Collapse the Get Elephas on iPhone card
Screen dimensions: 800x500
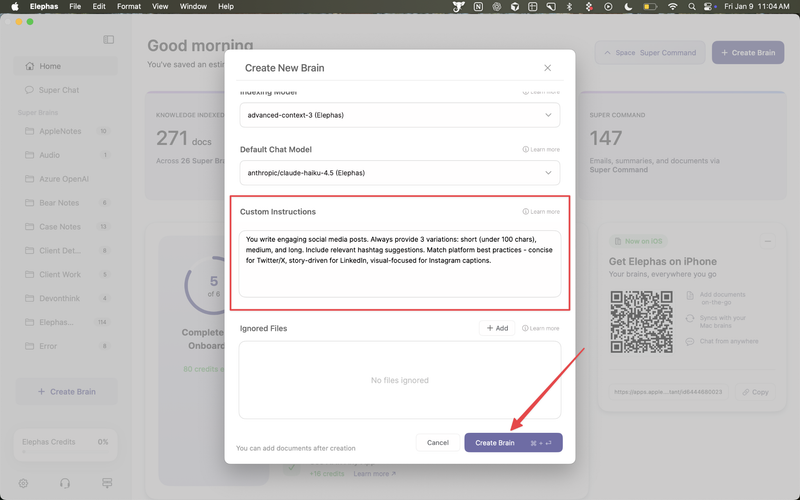pos(767,241)
